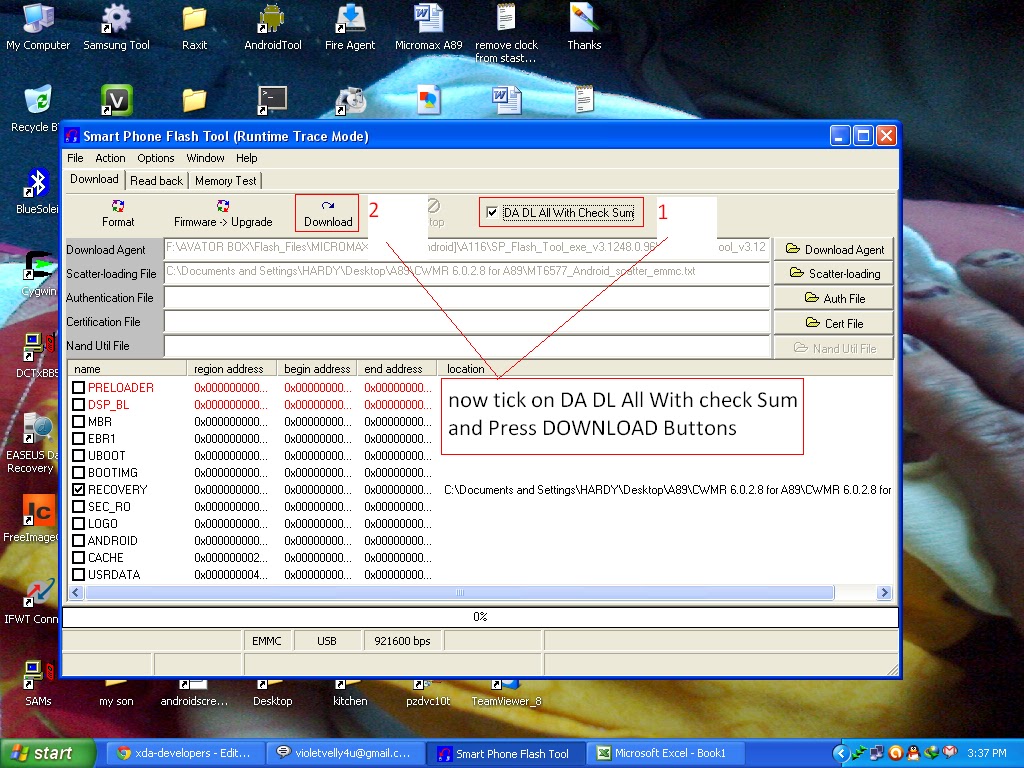Select the kitchen desktop shortcut
This screenshot has height=768, width=1024.
click(350, 694)
